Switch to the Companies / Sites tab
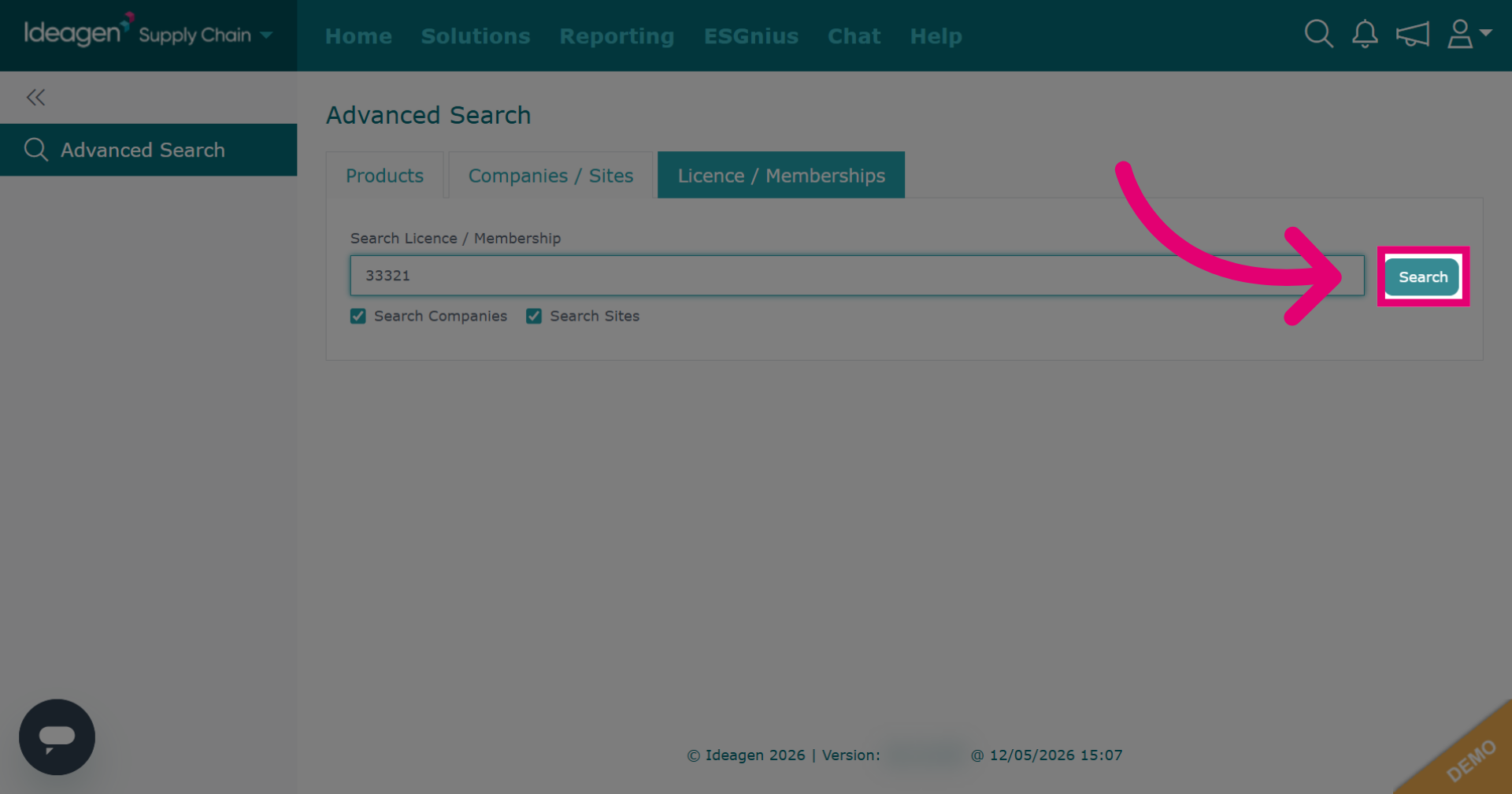The height and width of the screenshot is (794, 1512). (550, 175)
